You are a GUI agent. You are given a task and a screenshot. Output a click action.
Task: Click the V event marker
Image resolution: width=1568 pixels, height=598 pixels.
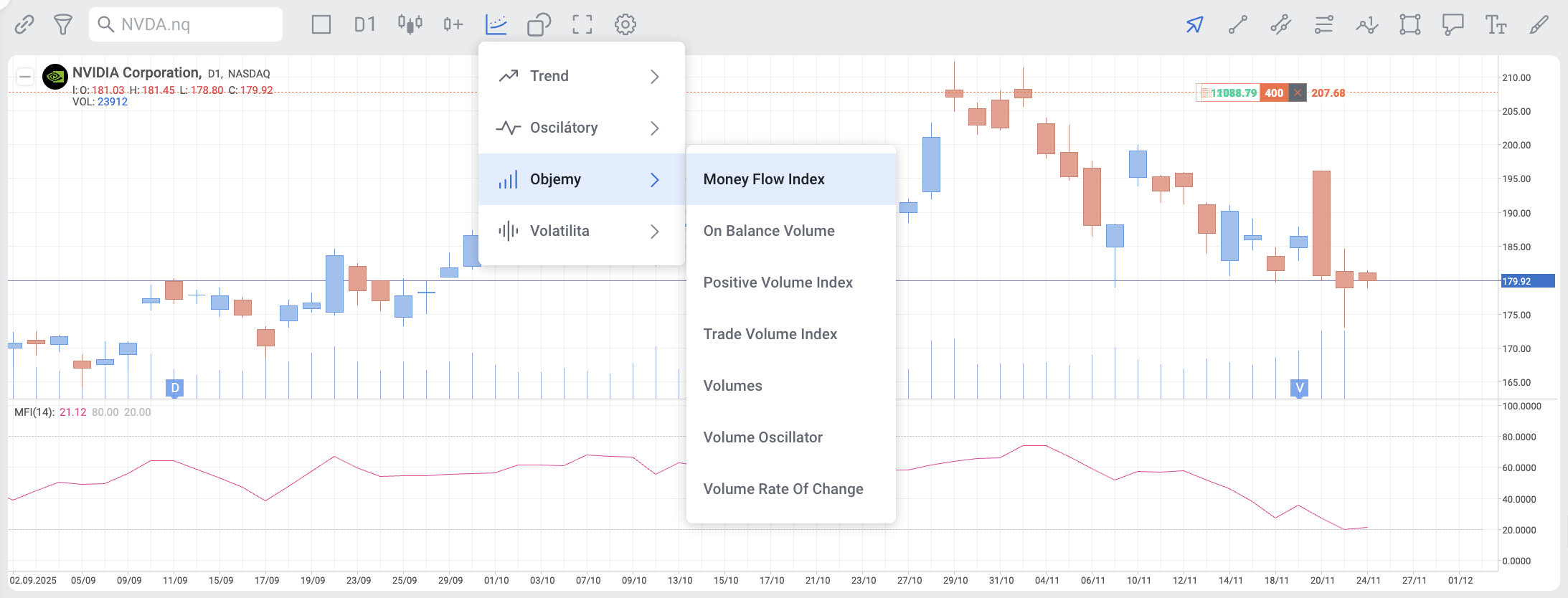pos(1300,388)
